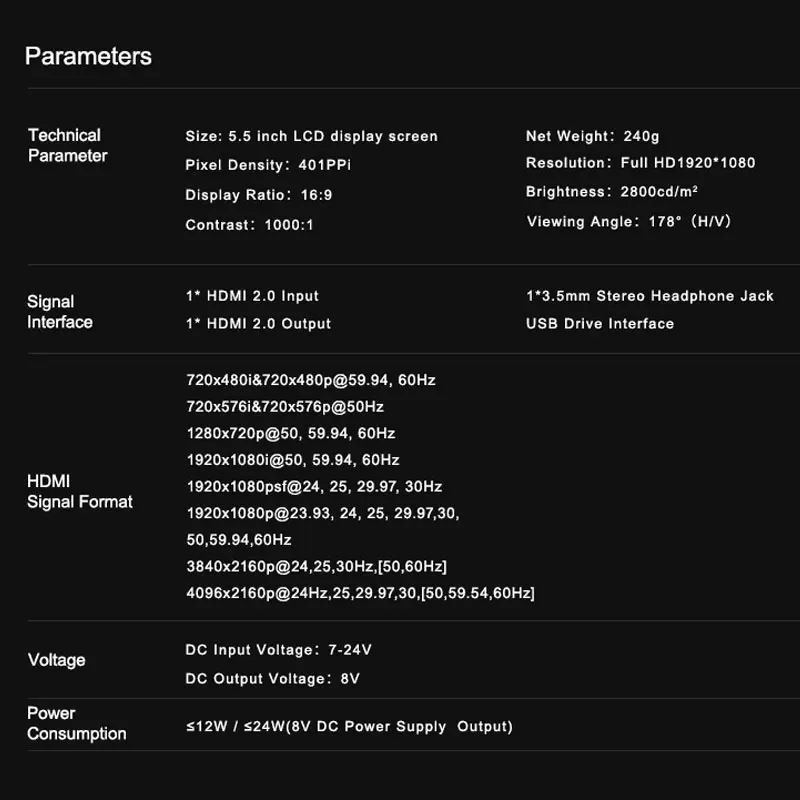This screenshot has width=800, height=800.
Task: Click the Net Weight 240g text
Action: tap(592, 136)
